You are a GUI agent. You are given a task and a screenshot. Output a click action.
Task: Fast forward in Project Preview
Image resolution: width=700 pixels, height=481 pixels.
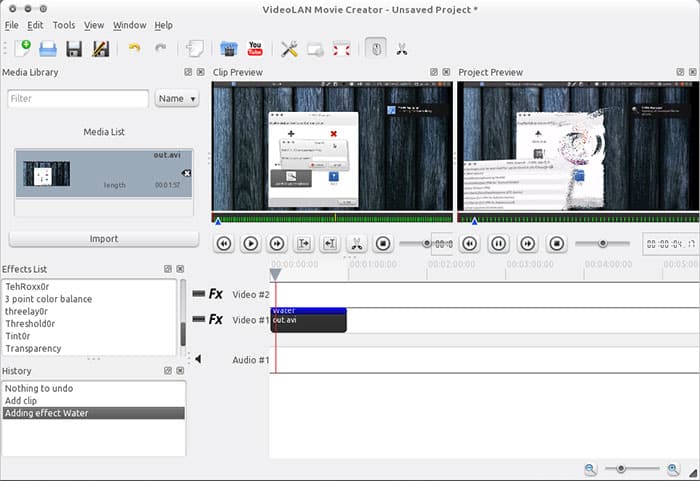pos(527,243)
